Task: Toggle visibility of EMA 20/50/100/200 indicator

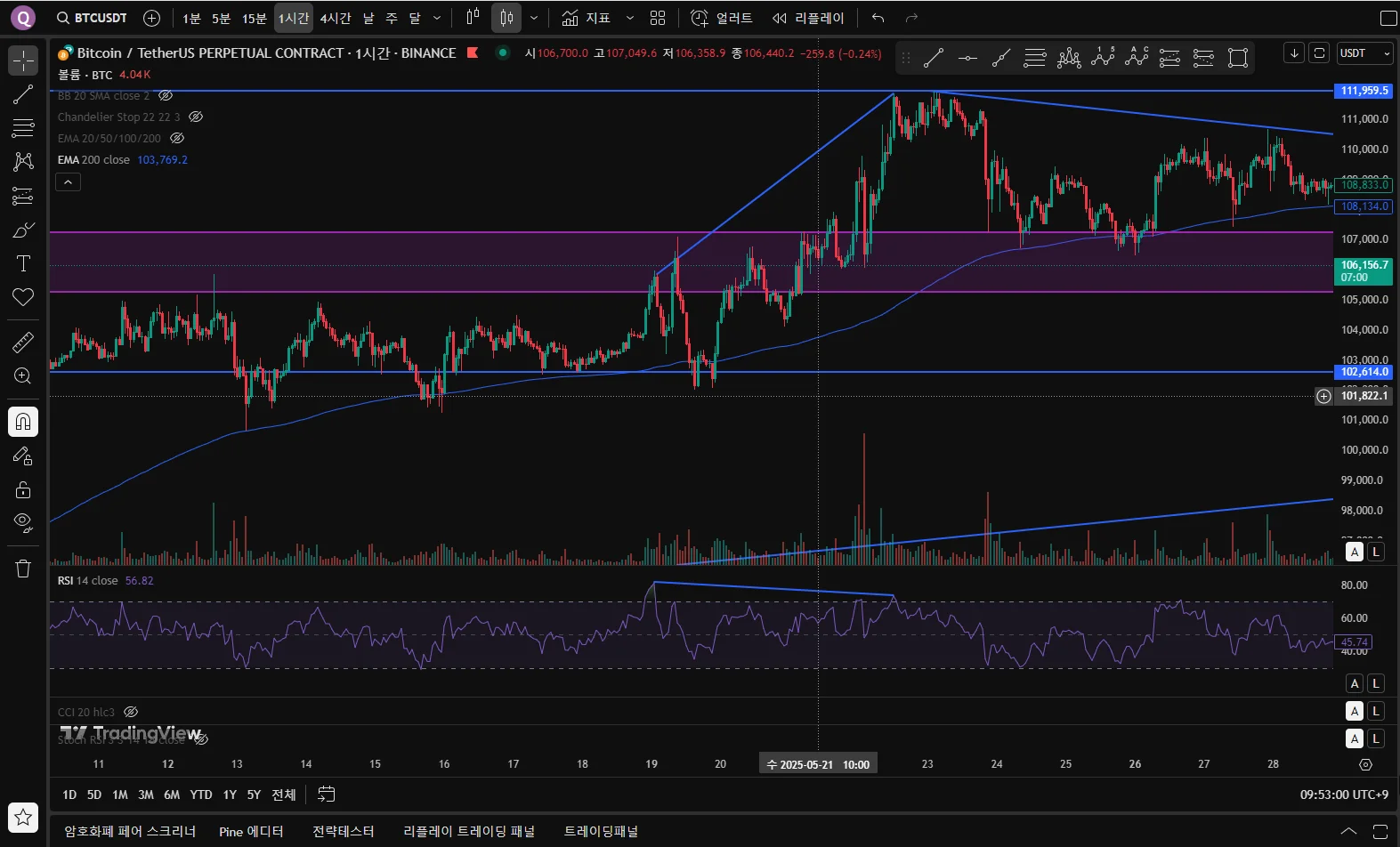Action: pyautogui.click(x=177, y=138)
